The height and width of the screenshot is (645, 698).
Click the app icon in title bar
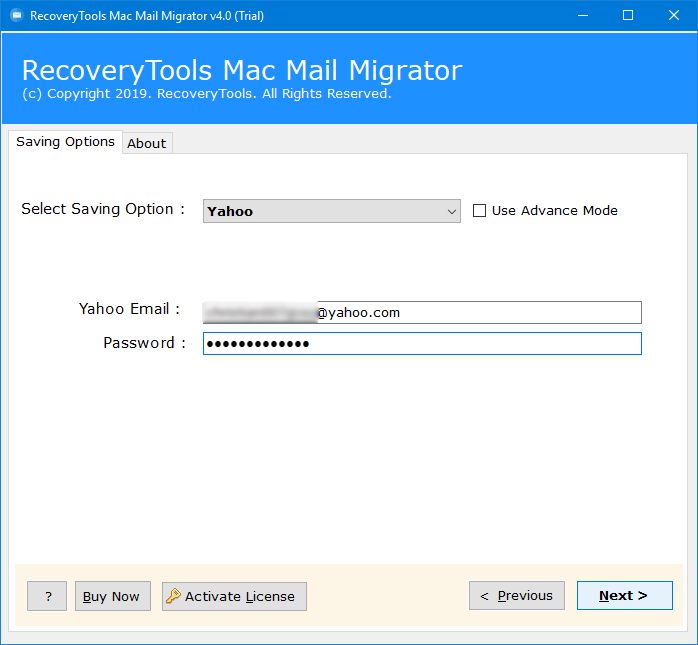[x=16, y=16]
